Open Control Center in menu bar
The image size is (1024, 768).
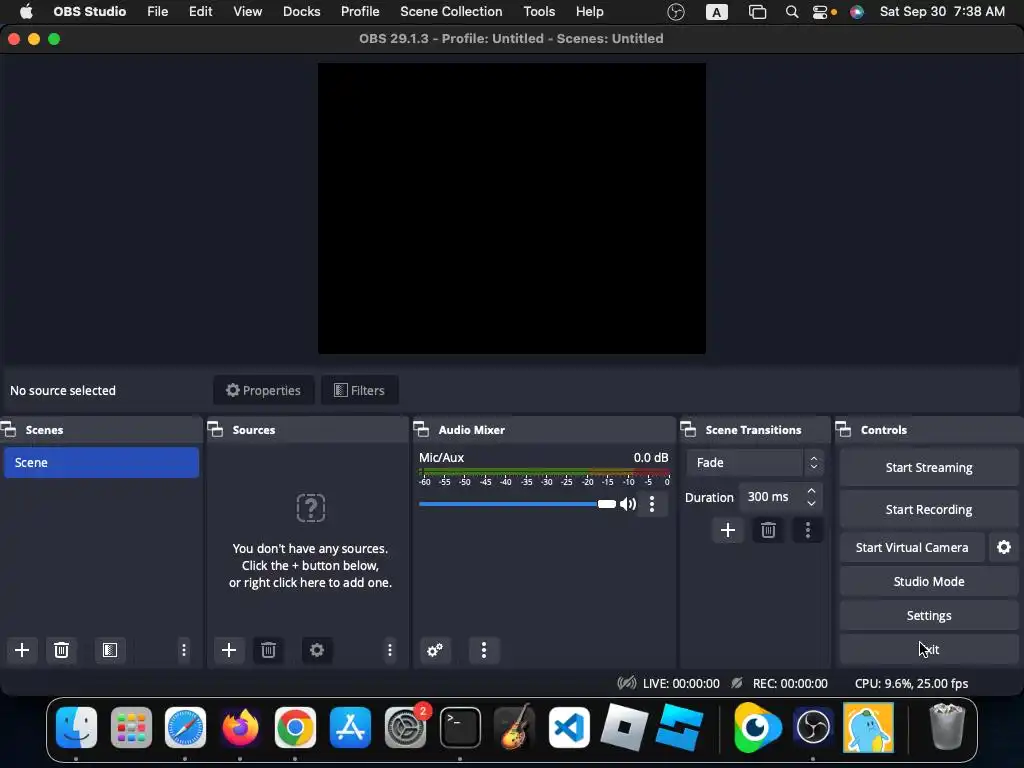click(820, 12)
